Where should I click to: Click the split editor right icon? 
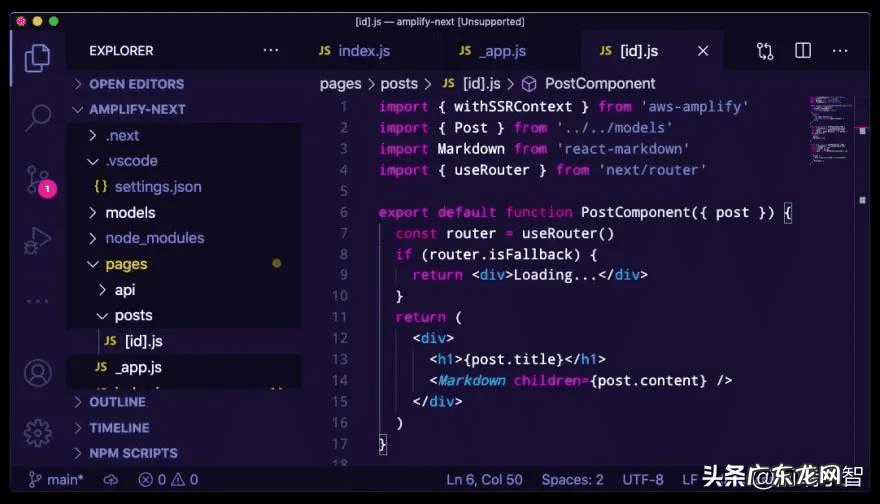point(803,51)
